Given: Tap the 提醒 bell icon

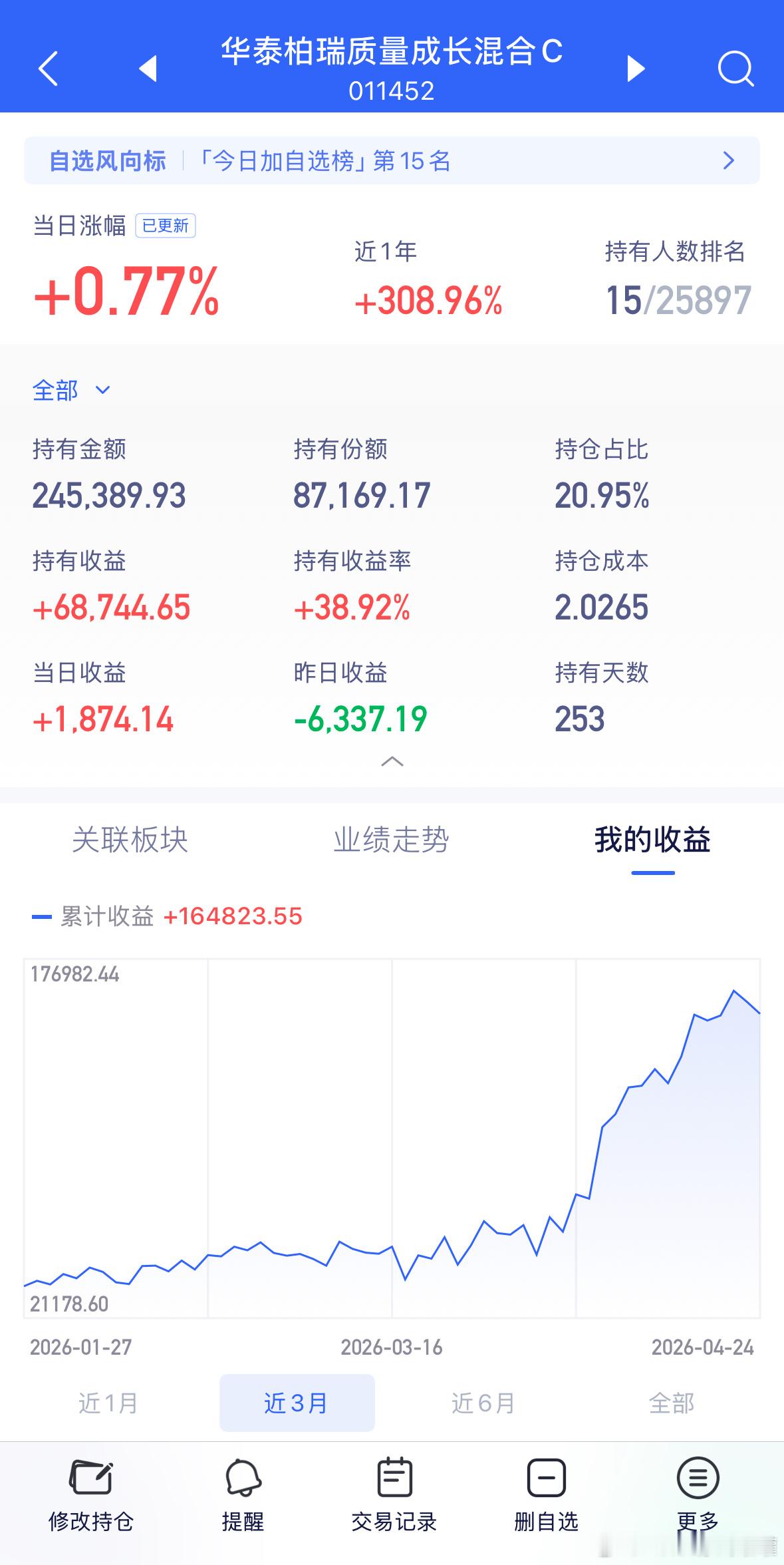Looking at the screenshot, I should [243, 1478].
